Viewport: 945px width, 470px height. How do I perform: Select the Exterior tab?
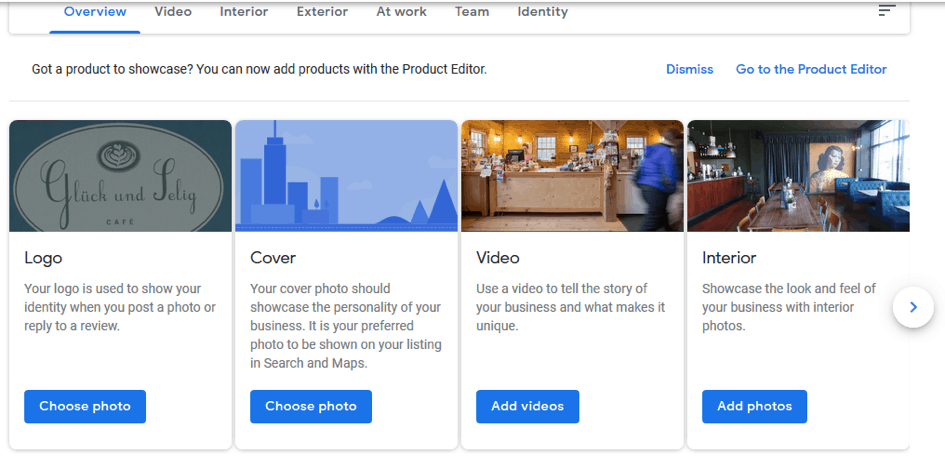[x=322, y=11]
